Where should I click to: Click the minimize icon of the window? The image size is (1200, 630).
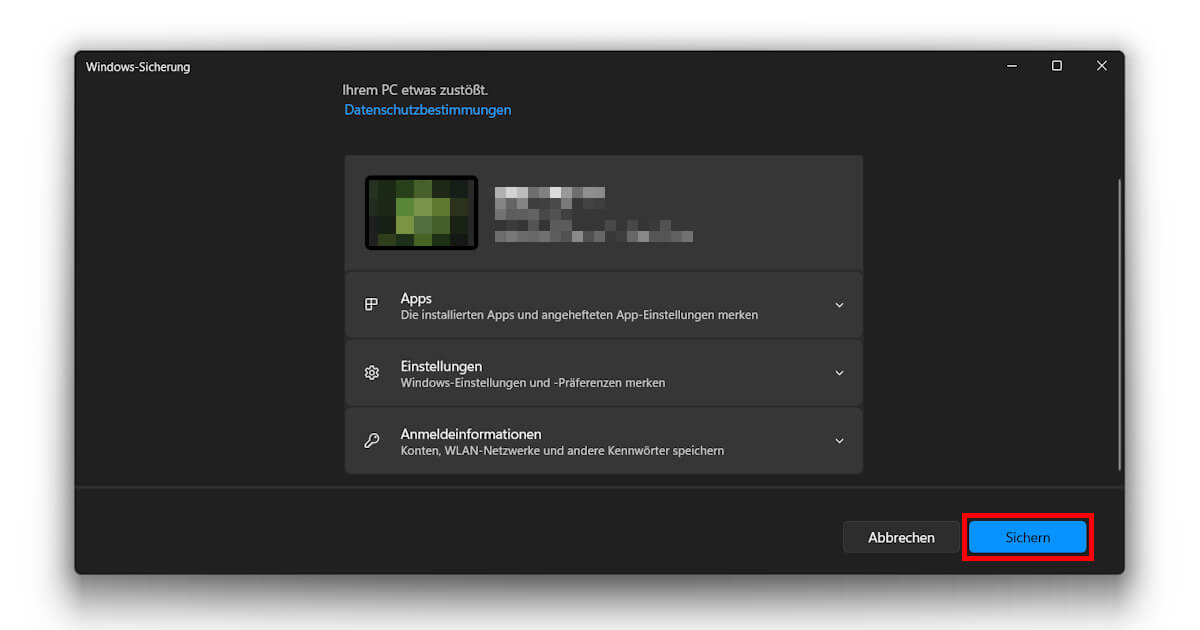(x=1011, y=65)
